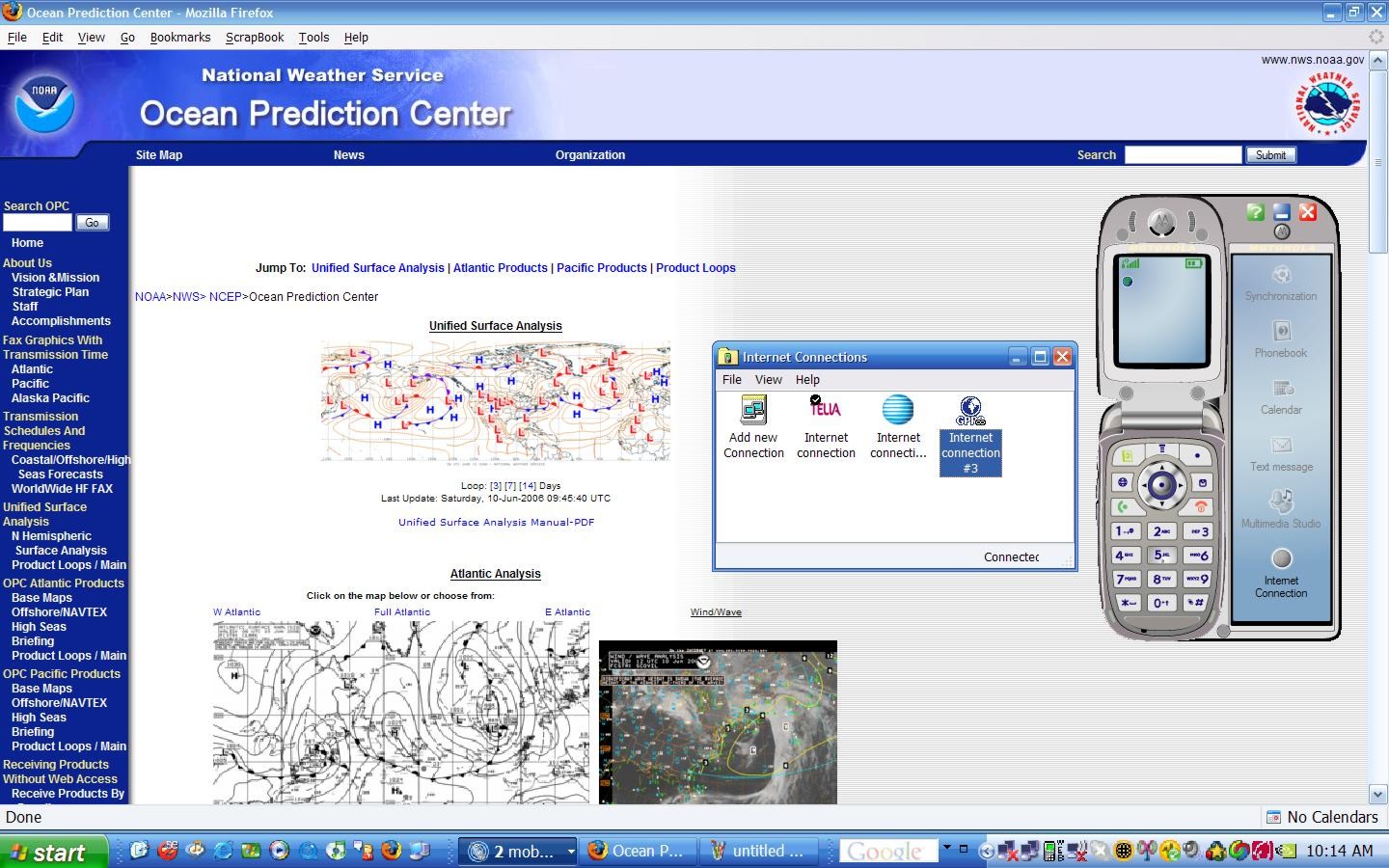Click the Motorola M button under window controls
1389x868 pixels.
click(x=1282, y=231)
